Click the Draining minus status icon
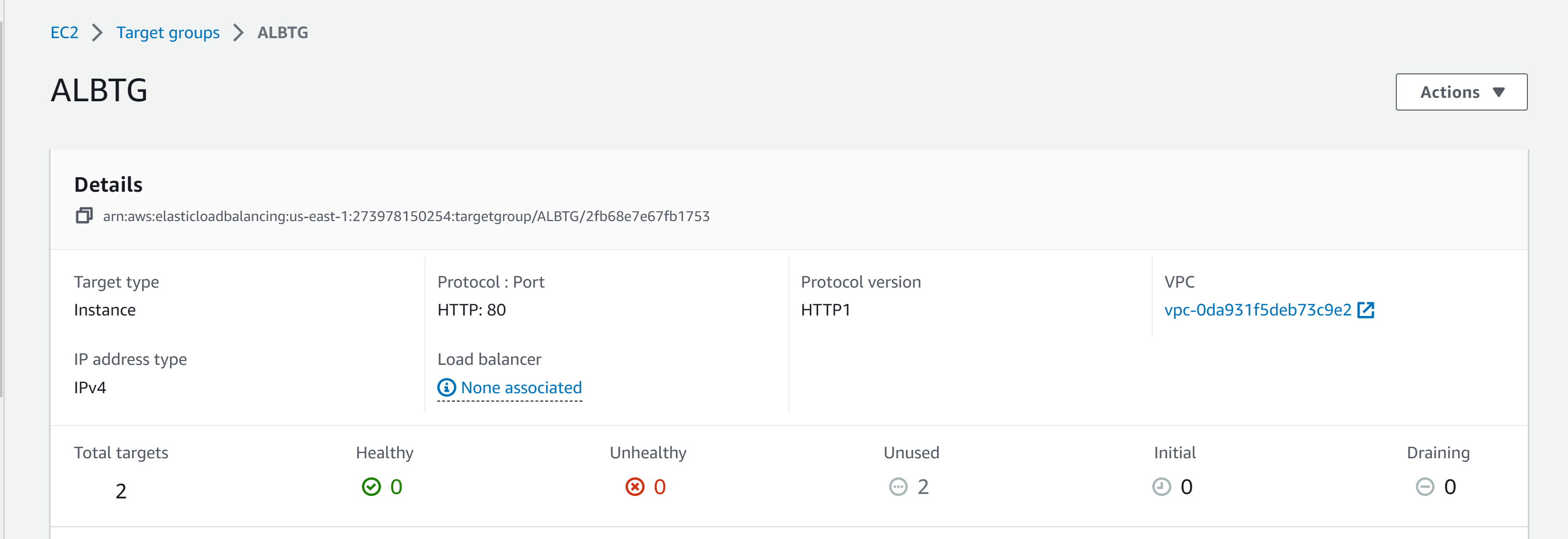Image resolution: width=1568 pixels, height=539 pixels. tap(1425, 487)
